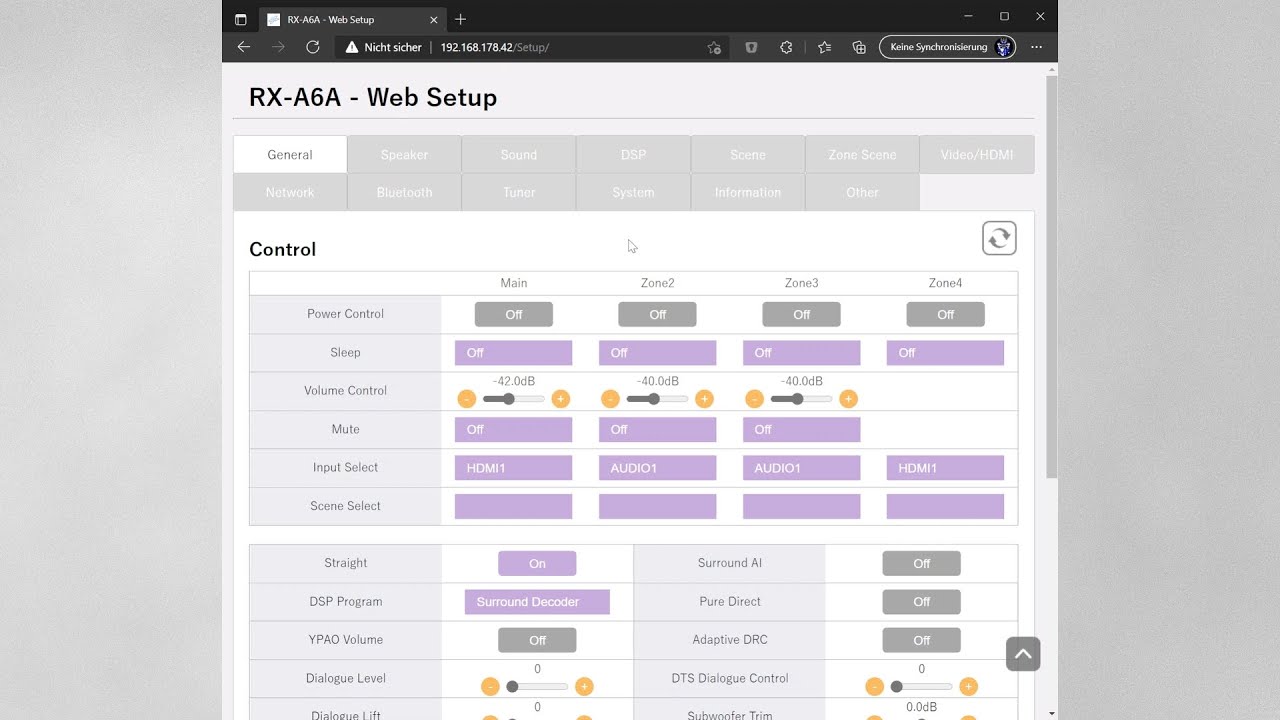The height and width of the screenshot is (720, 1280).
Task: Open the Zone3 Mute dropdown
Action: click(802, 429)
